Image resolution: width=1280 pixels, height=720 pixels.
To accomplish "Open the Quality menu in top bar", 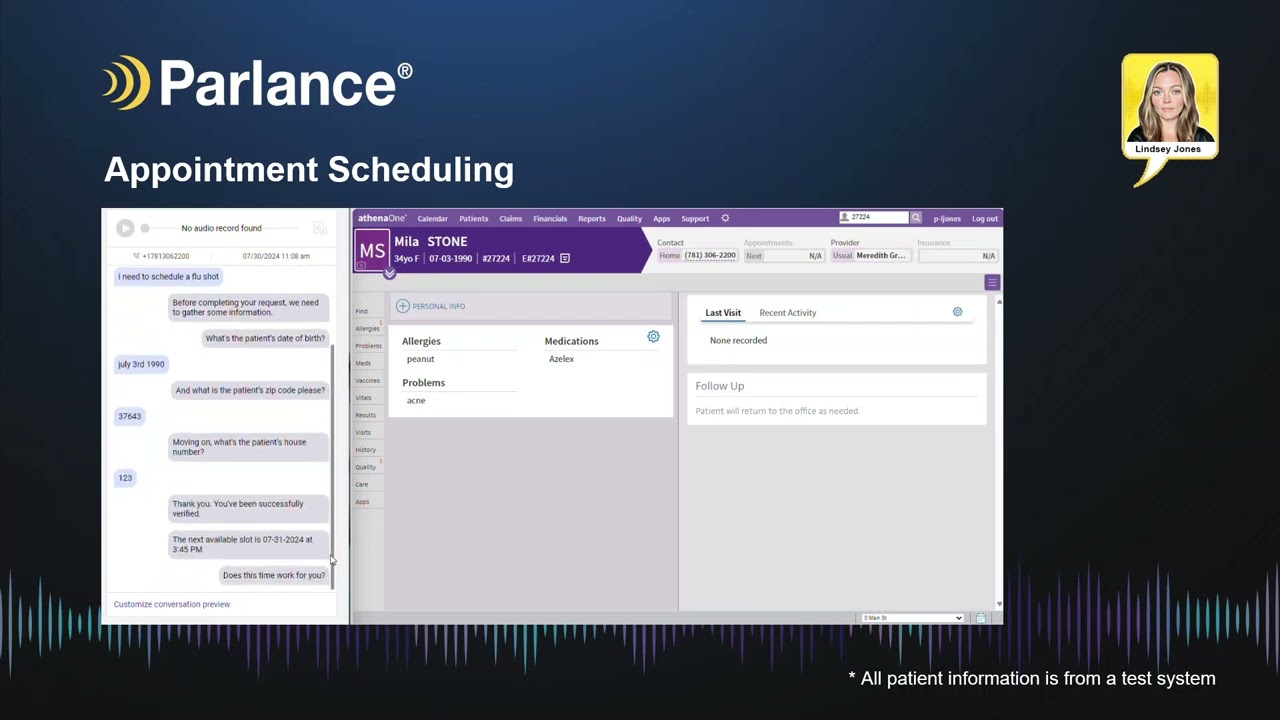I will pos(629,218).
